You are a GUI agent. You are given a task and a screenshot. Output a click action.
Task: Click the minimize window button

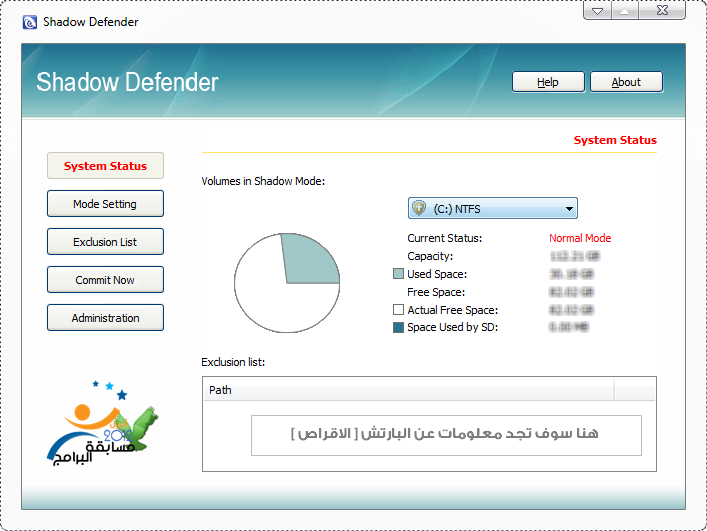tap(597, 13)
